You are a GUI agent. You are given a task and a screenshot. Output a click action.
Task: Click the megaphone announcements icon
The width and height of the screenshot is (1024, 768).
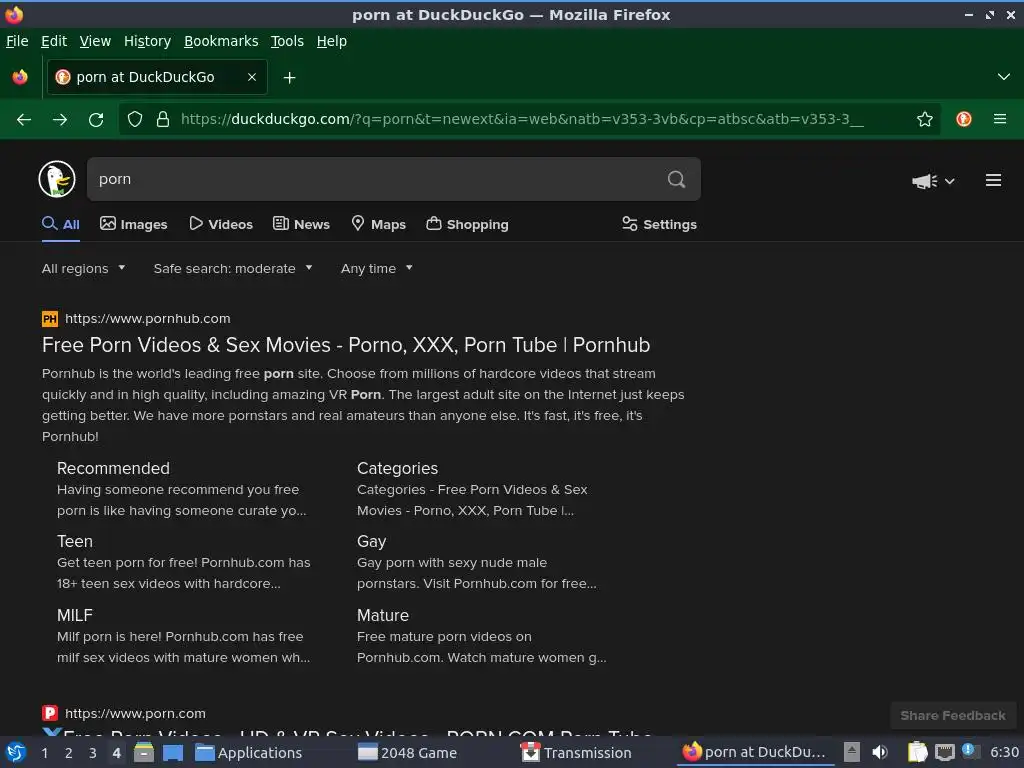[x=924, y=181]
